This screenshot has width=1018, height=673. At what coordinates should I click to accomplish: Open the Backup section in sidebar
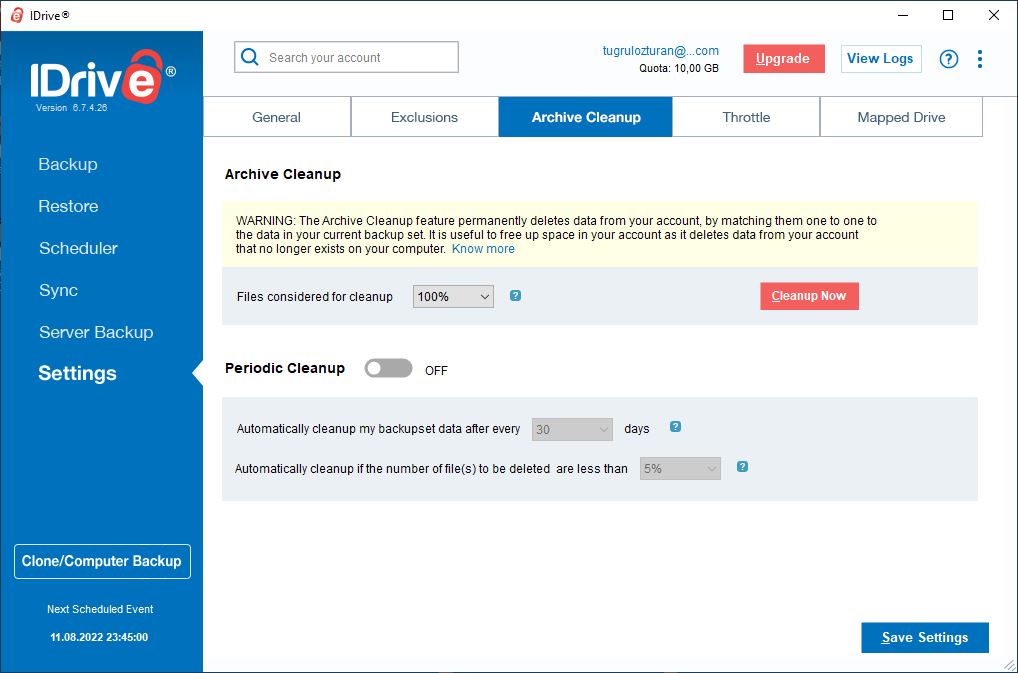pos(68,164)
